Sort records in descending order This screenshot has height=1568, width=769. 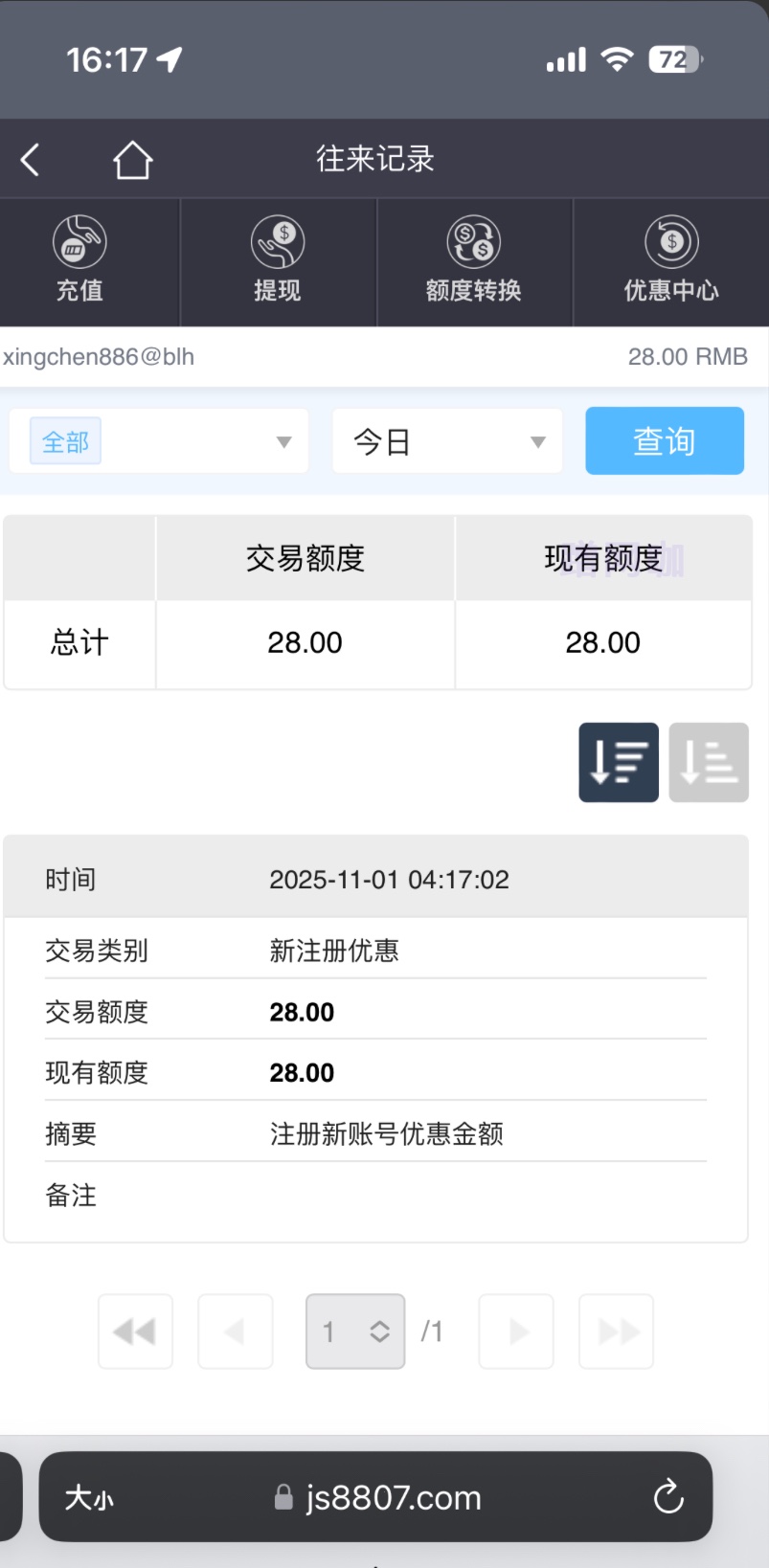click(619, 762)
